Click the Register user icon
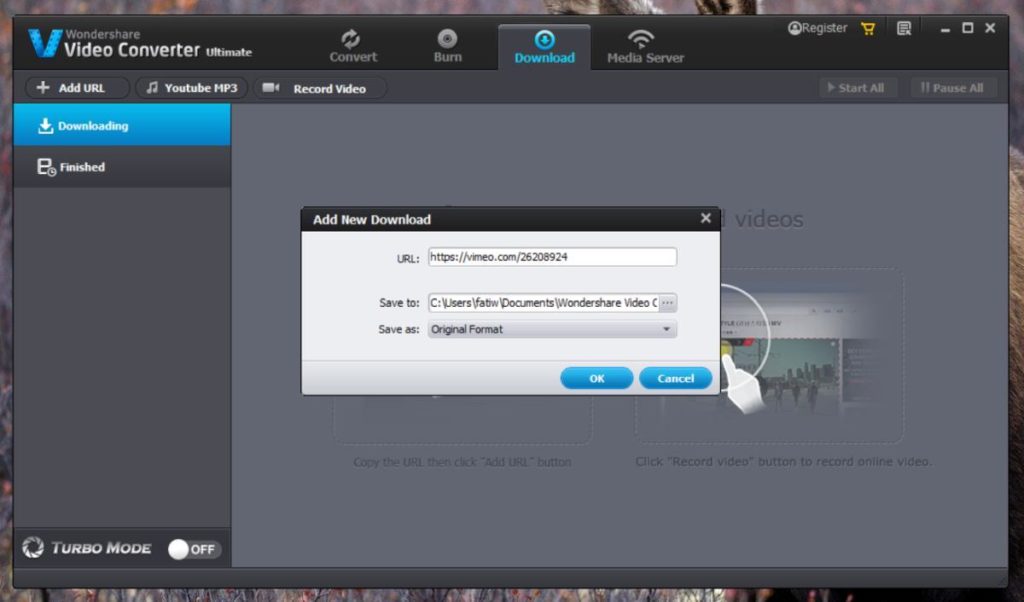The image size is (1024, 602). 795,29
